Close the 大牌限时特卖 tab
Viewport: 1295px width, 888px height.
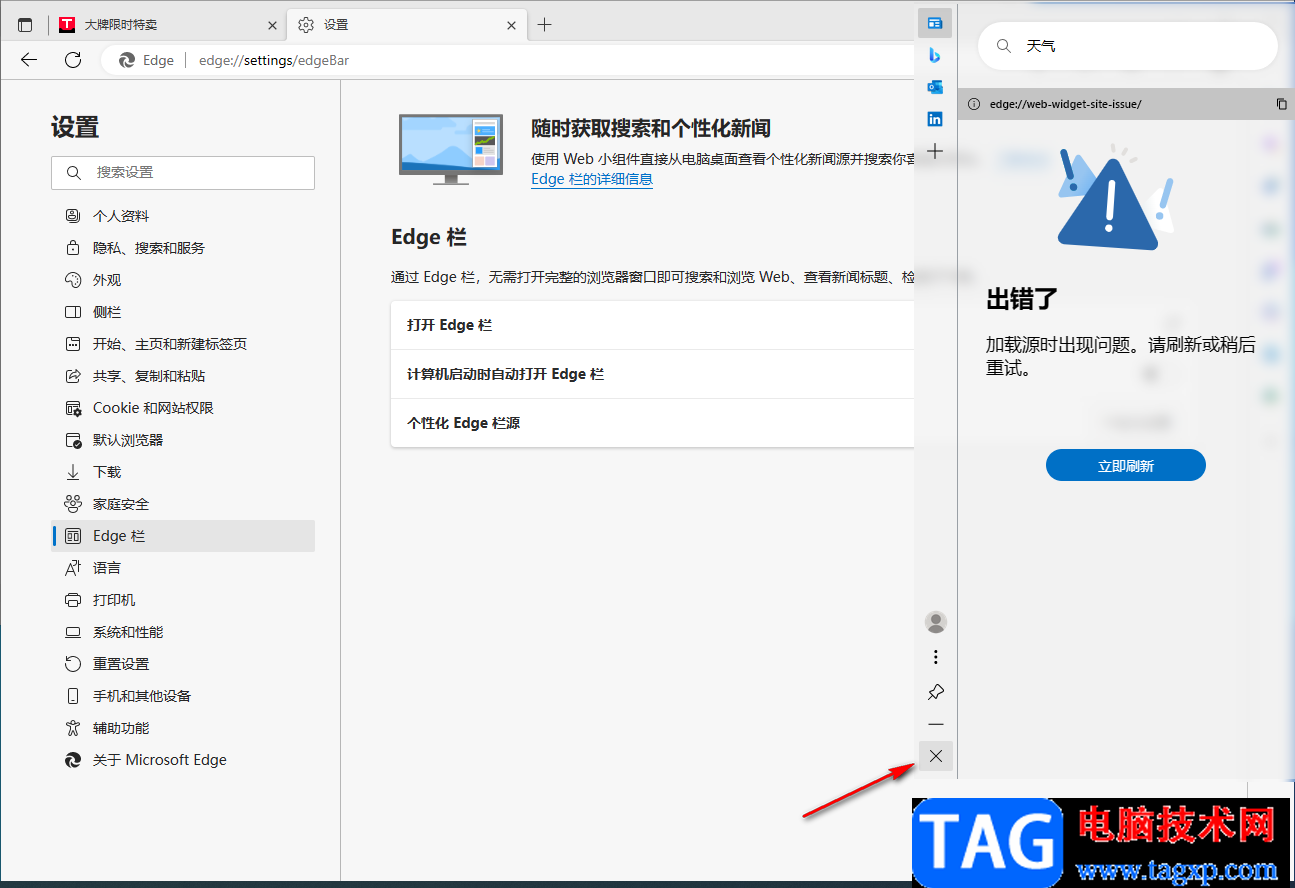pos(272,25)
